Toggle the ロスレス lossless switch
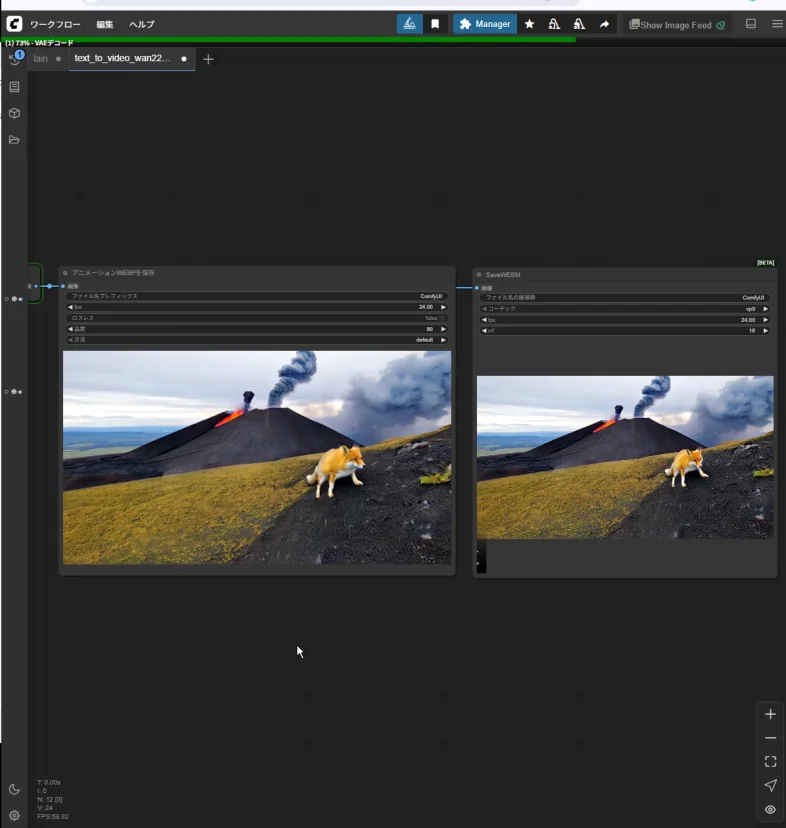Screen dimensions: 786x828 442,318
